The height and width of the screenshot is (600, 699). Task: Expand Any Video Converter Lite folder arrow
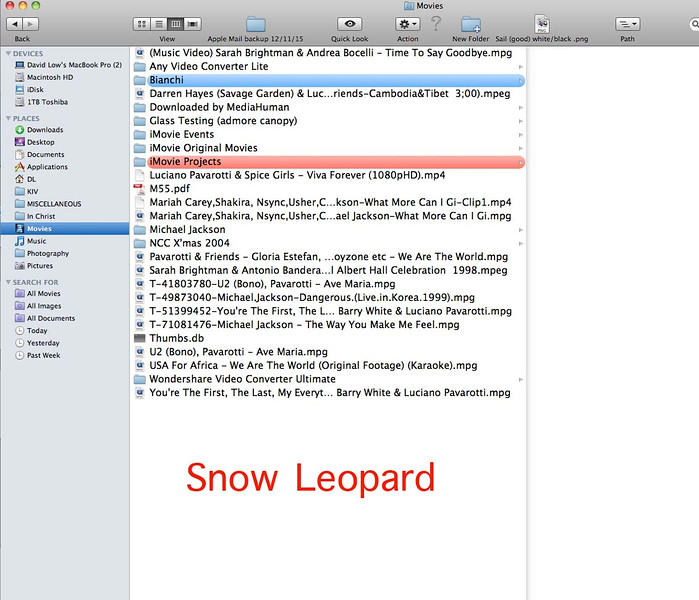coord(520,67)
